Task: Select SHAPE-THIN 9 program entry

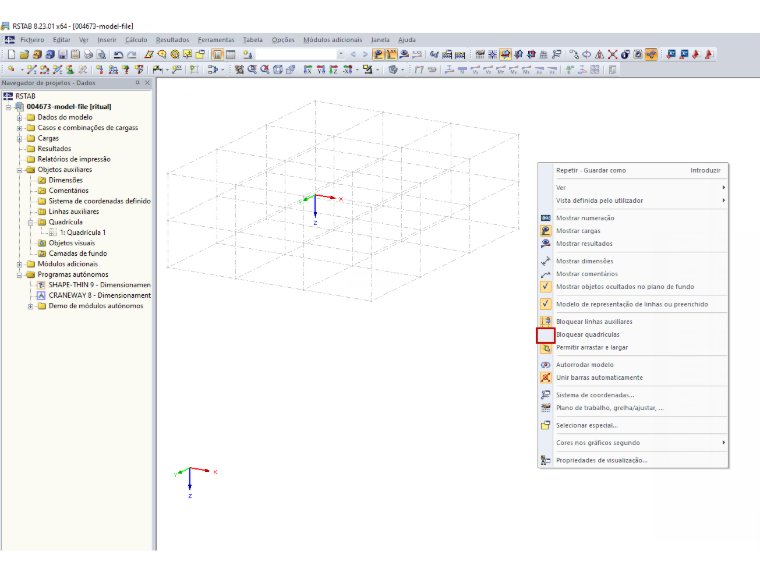Action: click(99, 285)
